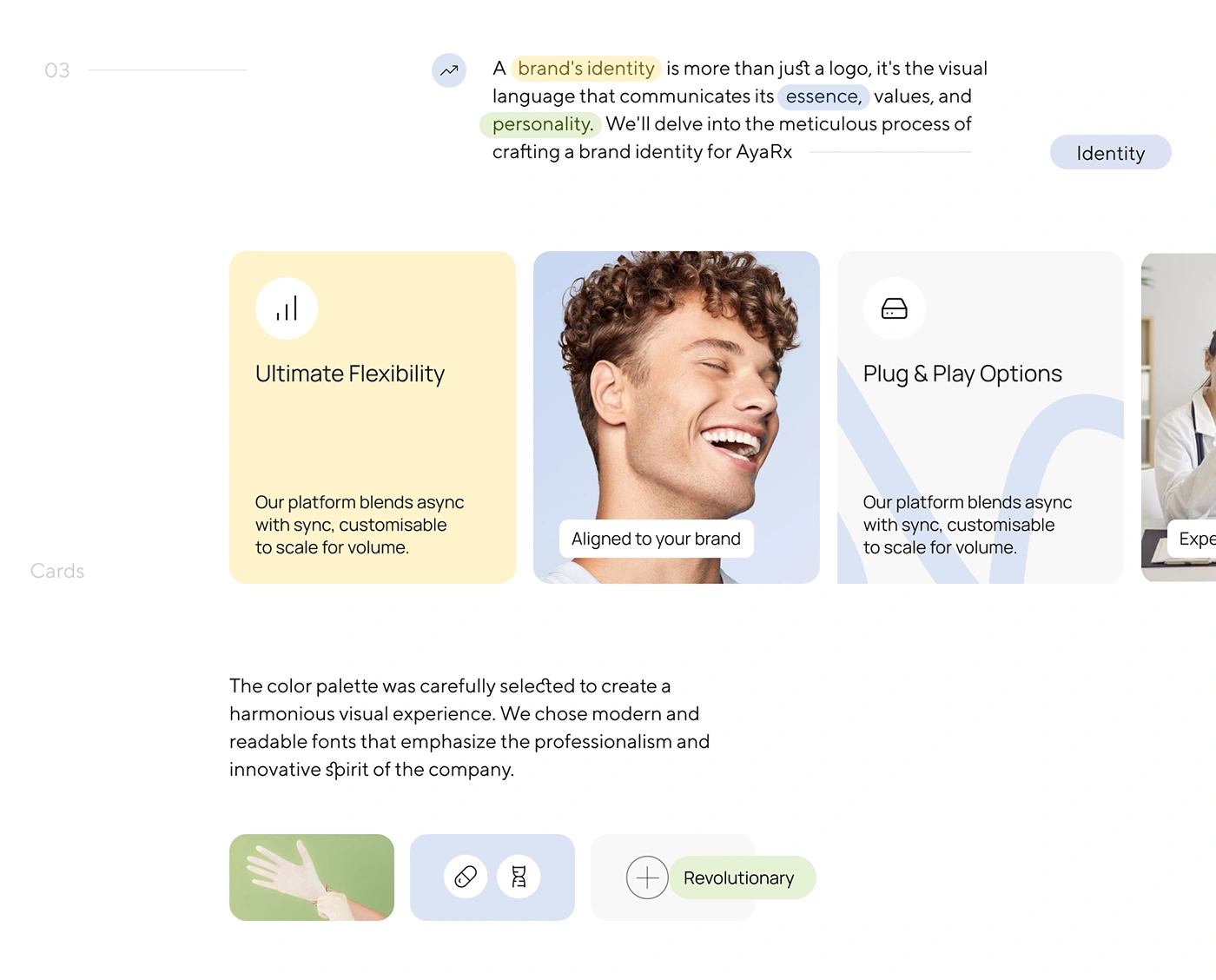Click the Cards section label

click(57, 571)
